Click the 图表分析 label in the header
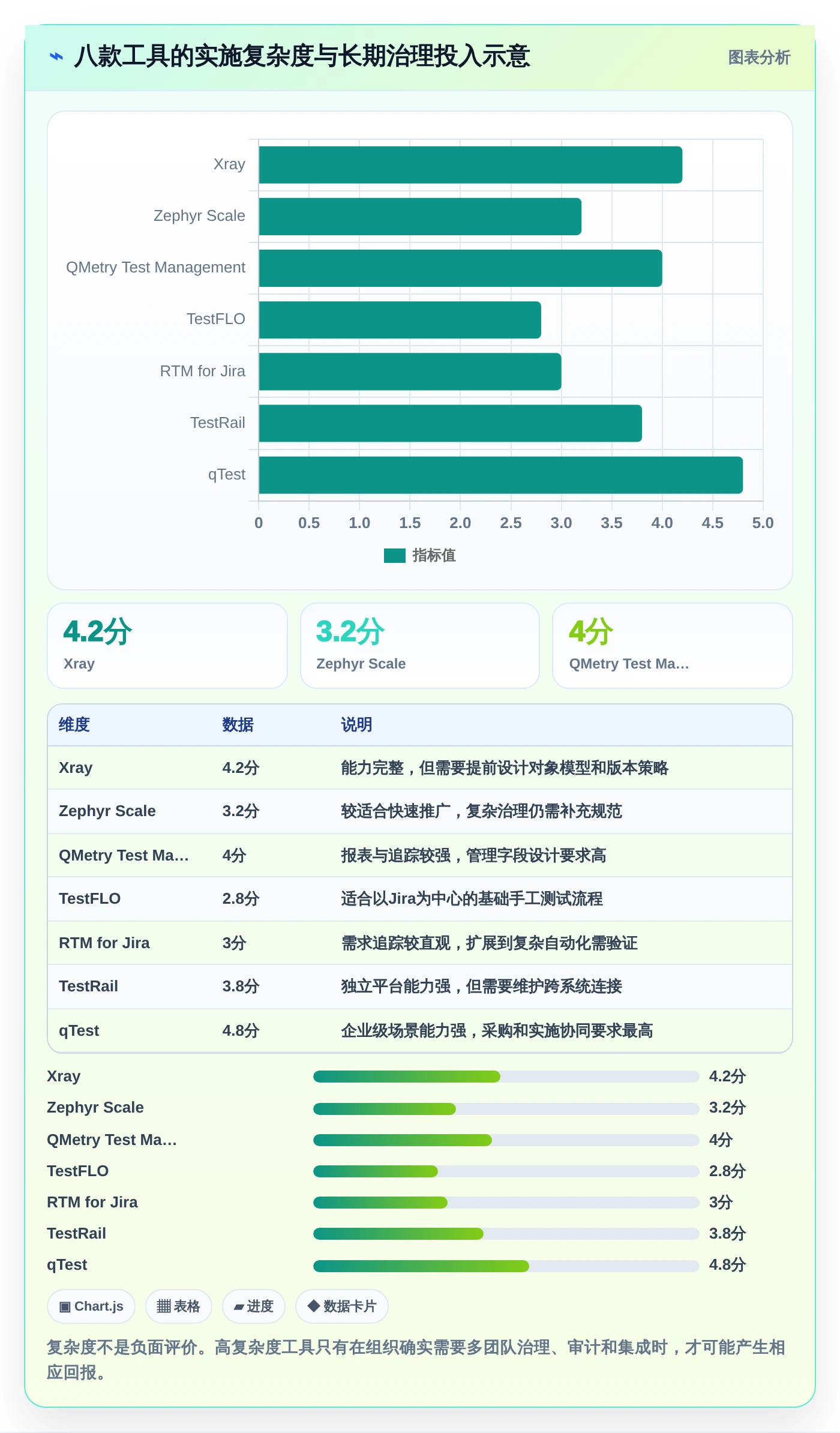The width and height of the screenshot is (840, 1433). tap(759, 58)
